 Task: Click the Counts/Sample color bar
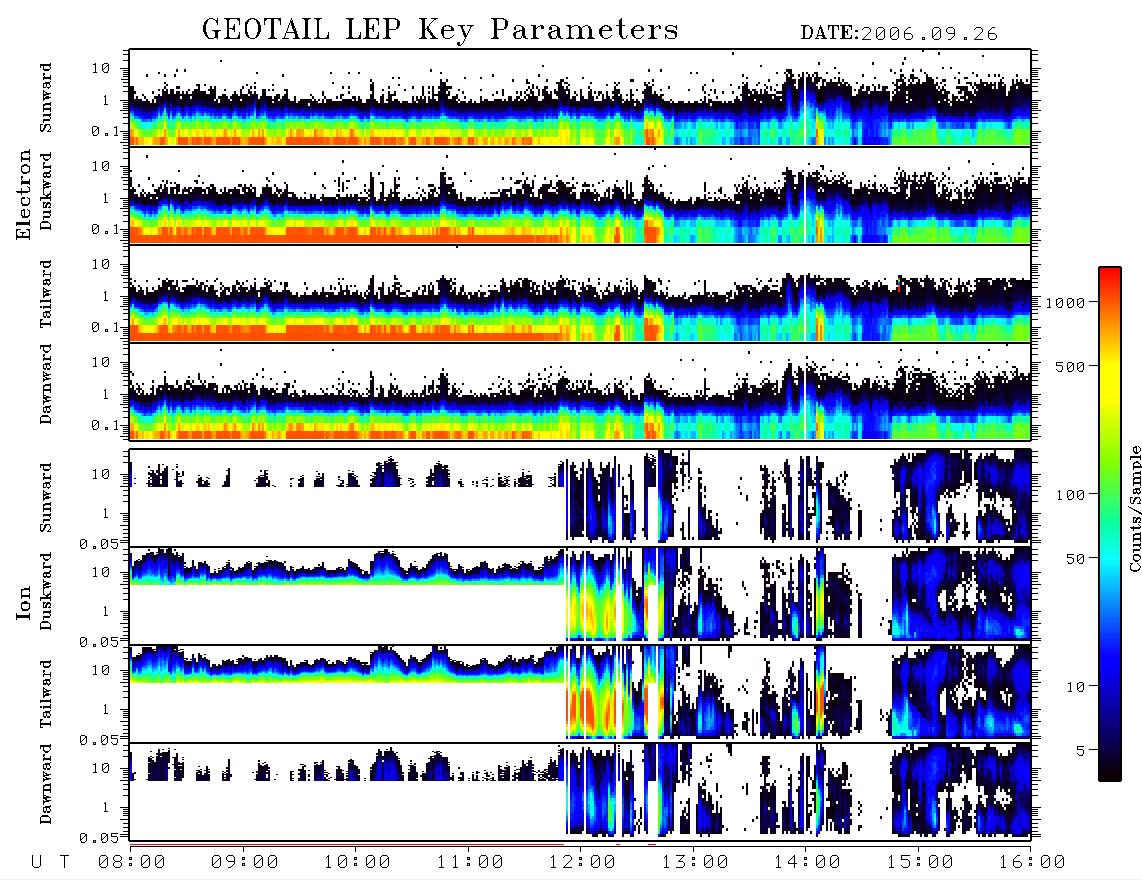tap(1110, 524)
